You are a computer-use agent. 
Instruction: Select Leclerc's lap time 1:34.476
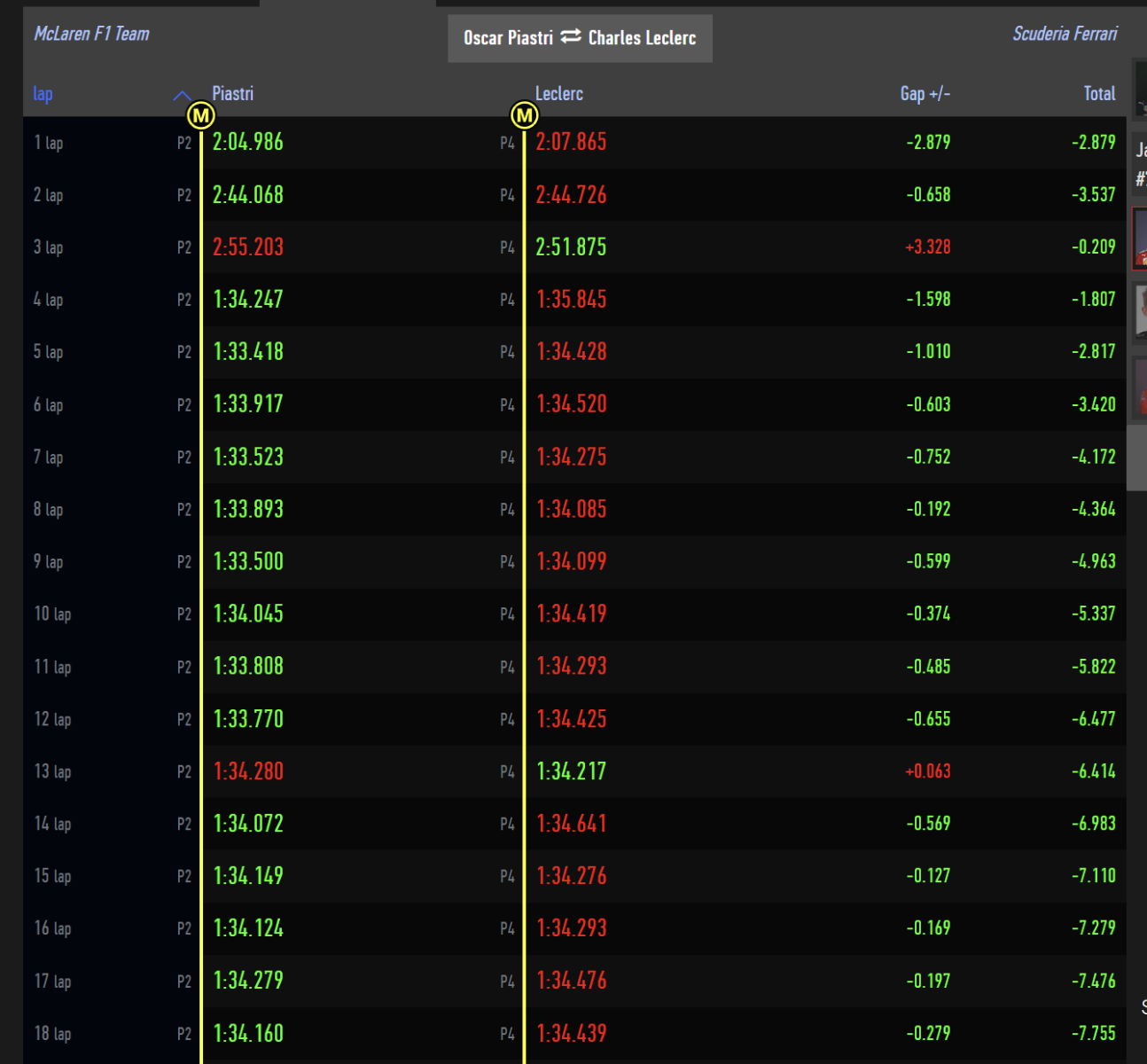(x=572, y=981)
